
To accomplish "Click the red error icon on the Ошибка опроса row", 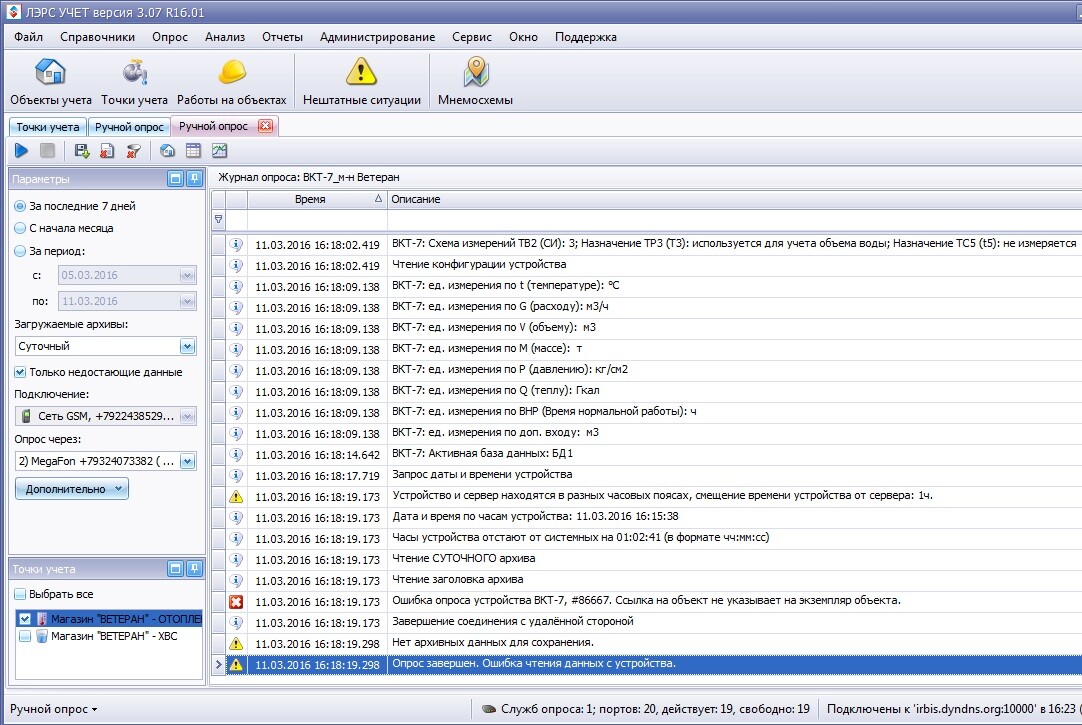I will [x=236, y=602].
